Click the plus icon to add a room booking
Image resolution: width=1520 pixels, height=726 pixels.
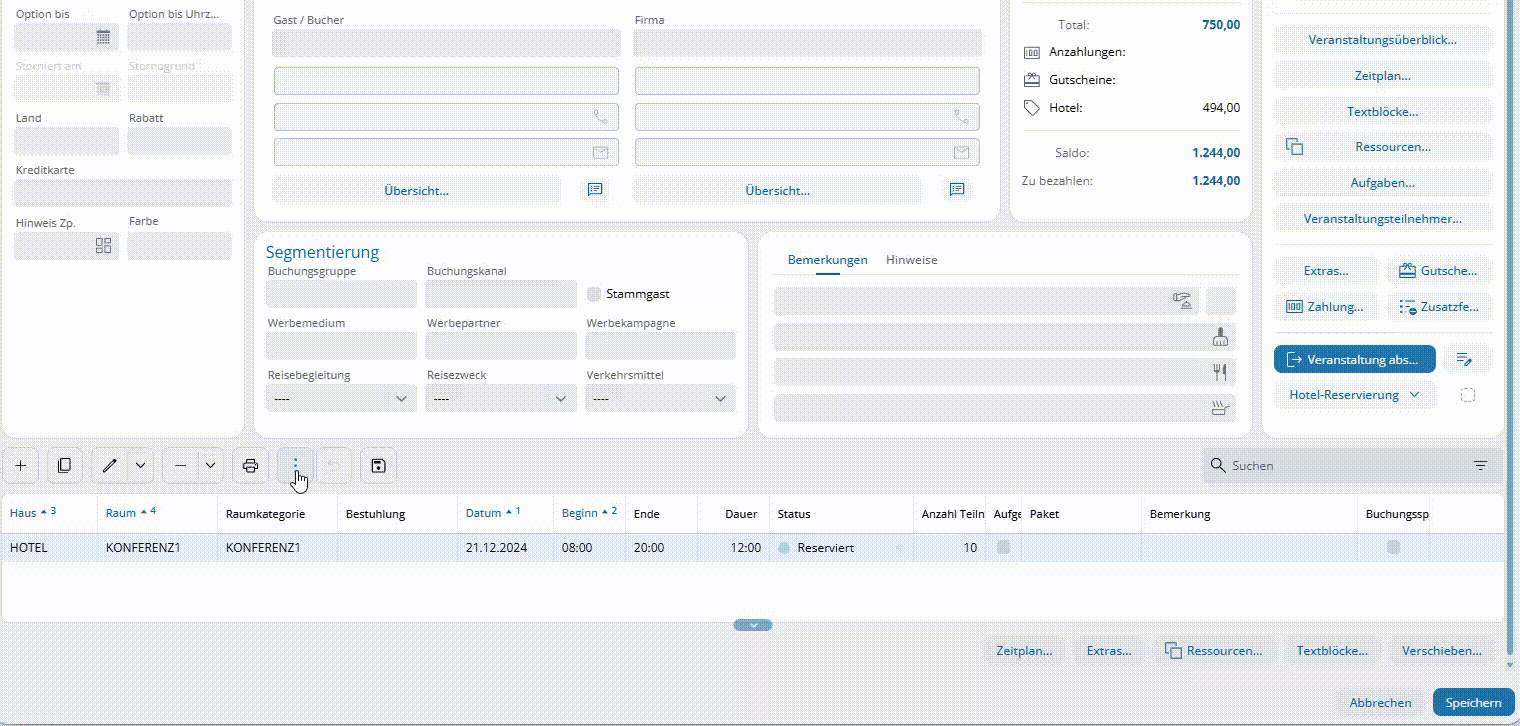(21, 466)
